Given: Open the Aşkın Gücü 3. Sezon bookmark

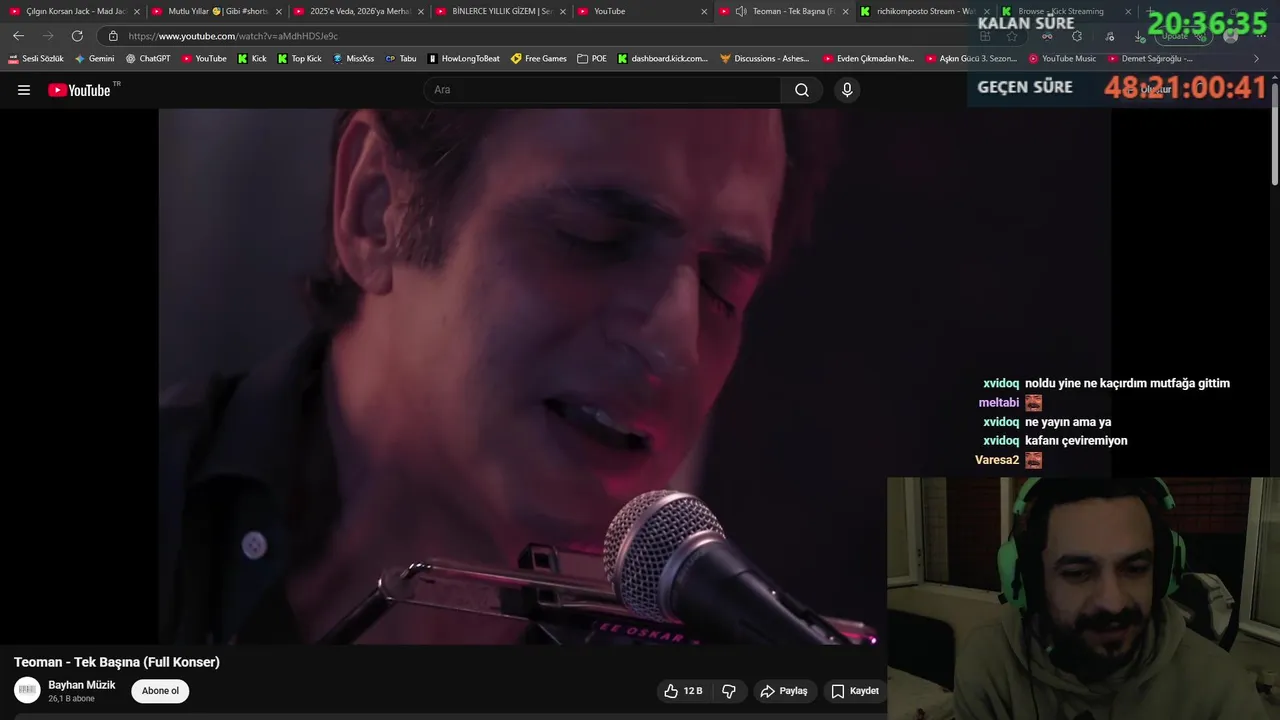Looking at the screenshot, I should coord(972,58).
